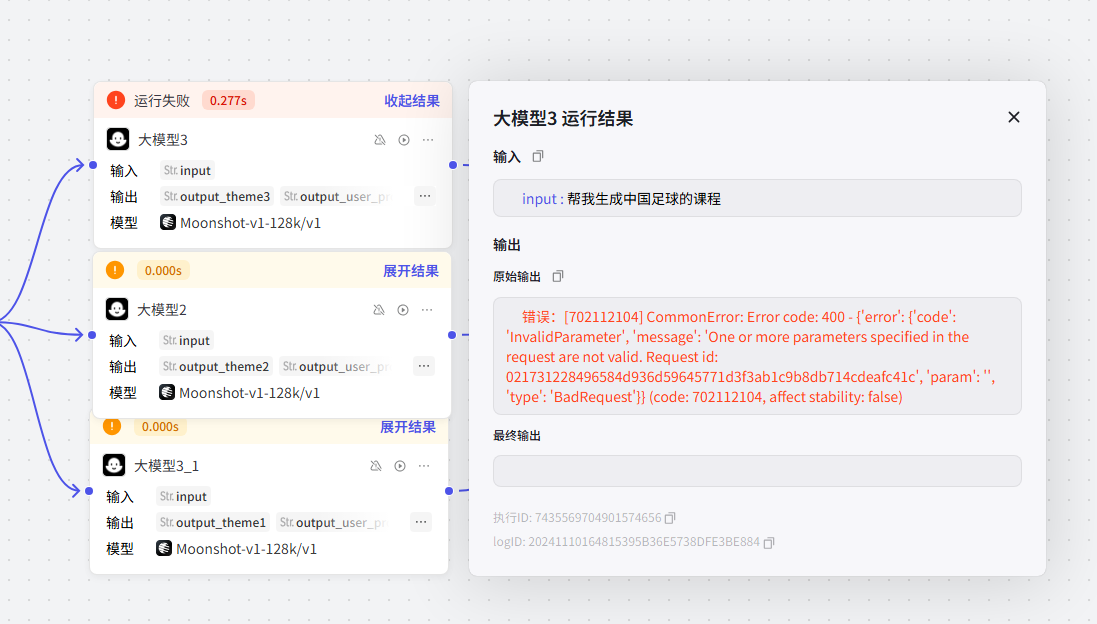Viewport: 1097px width, 624px height.
Task: Click the 大模型3_1 node title
Action: click(167, 466)
